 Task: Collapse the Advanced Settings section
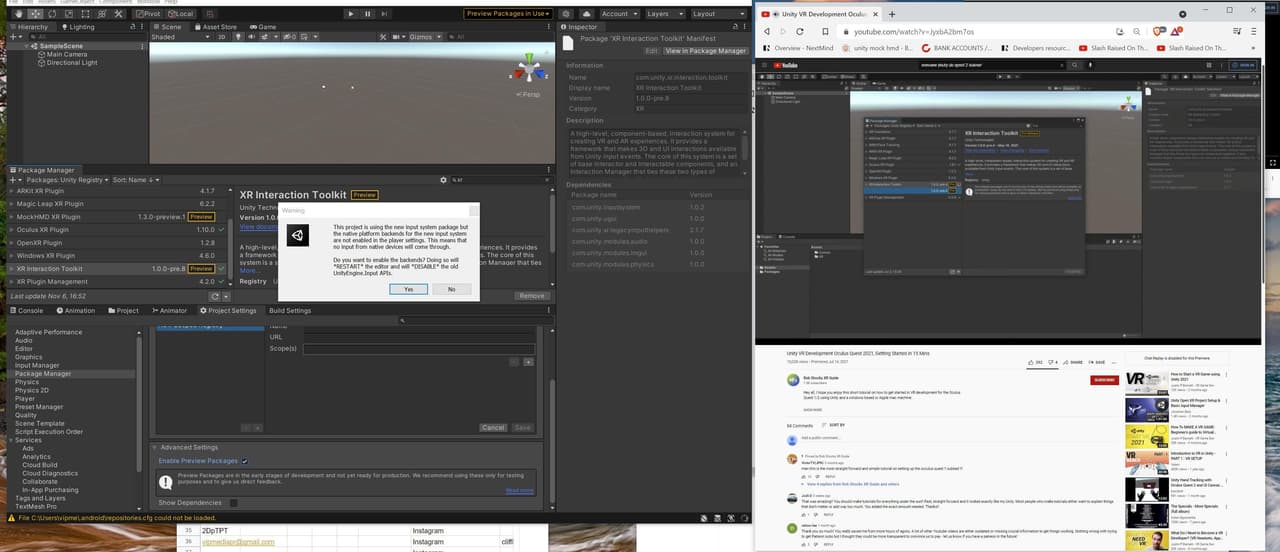pos(156,447)
